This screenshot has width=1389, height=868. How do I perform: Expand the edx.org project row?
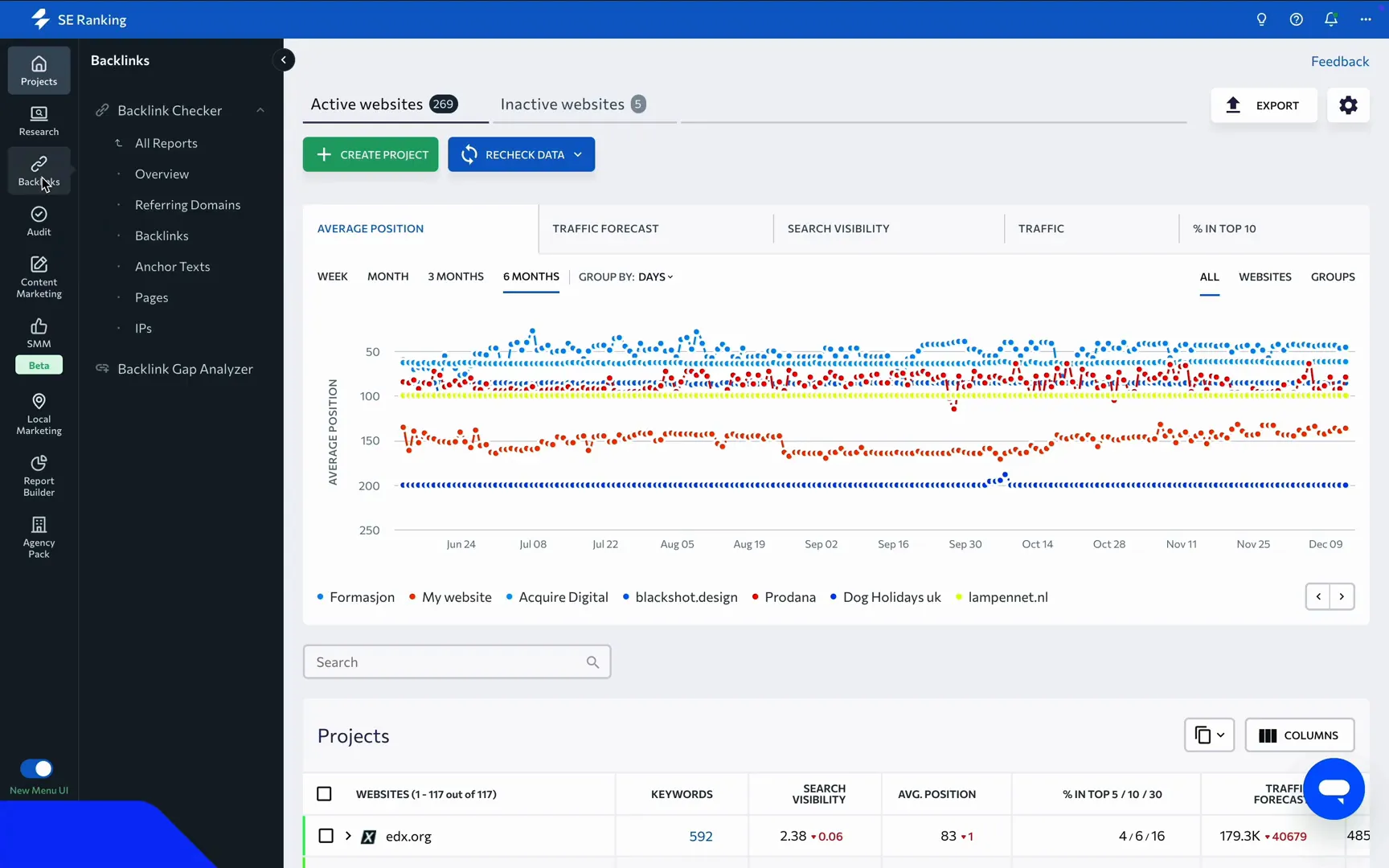click(348, 836)
